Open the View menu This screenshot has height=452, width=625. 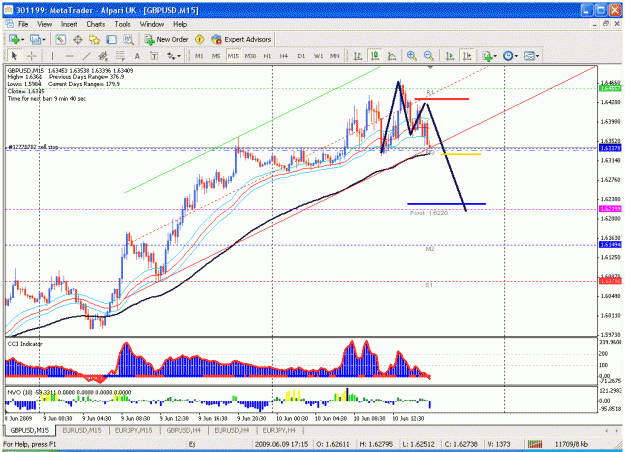pyautogui.click(x=45, y=24)
